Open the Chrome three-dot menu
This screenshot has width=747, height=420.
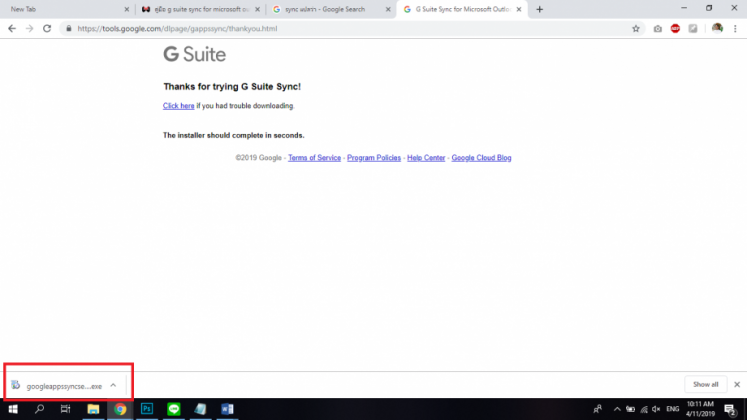click(735, 29)
